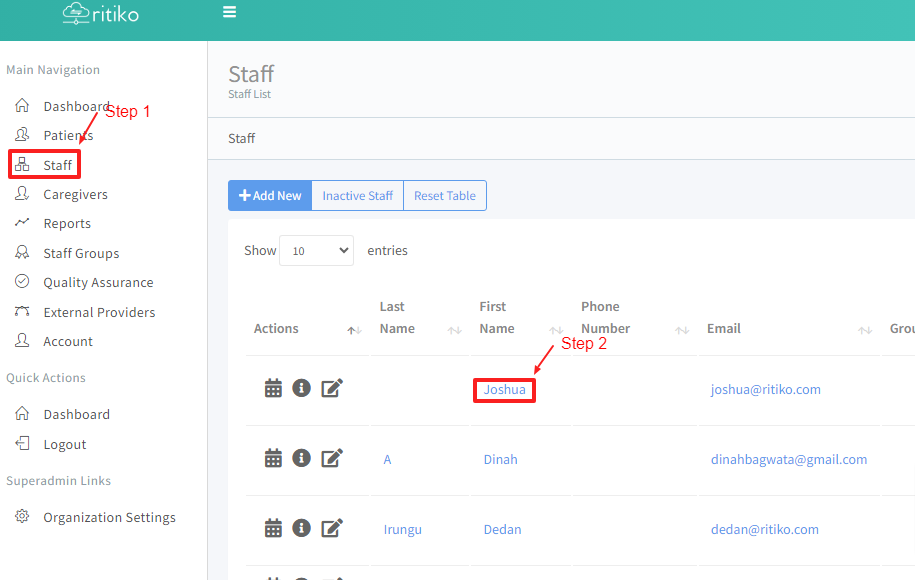
Task: Open calendar icon for Dinah's row
Action: point(273,458)
